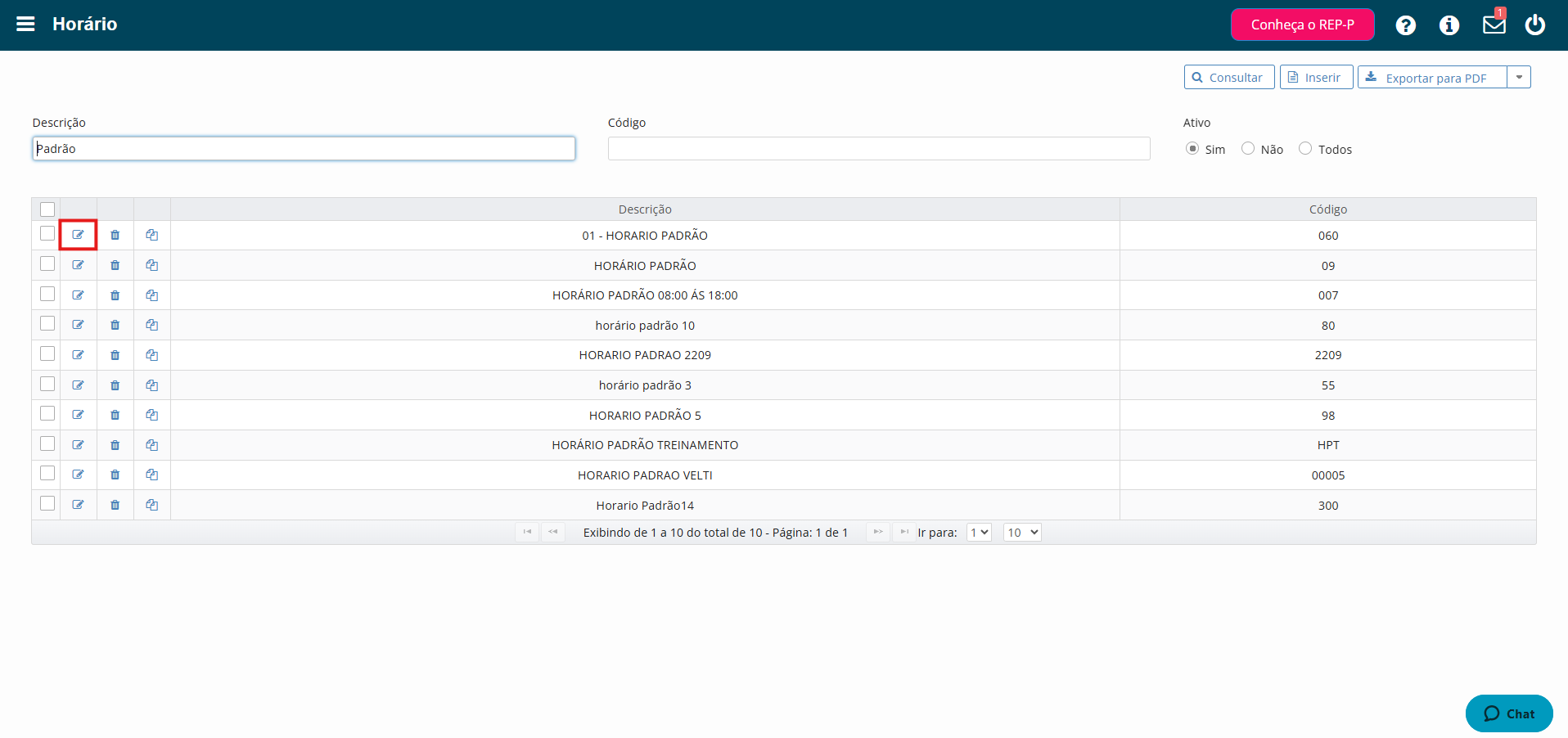Viewport: 1568px width, 738px height.
Task: Select the Não radio button
Action: pos(1248,148)
